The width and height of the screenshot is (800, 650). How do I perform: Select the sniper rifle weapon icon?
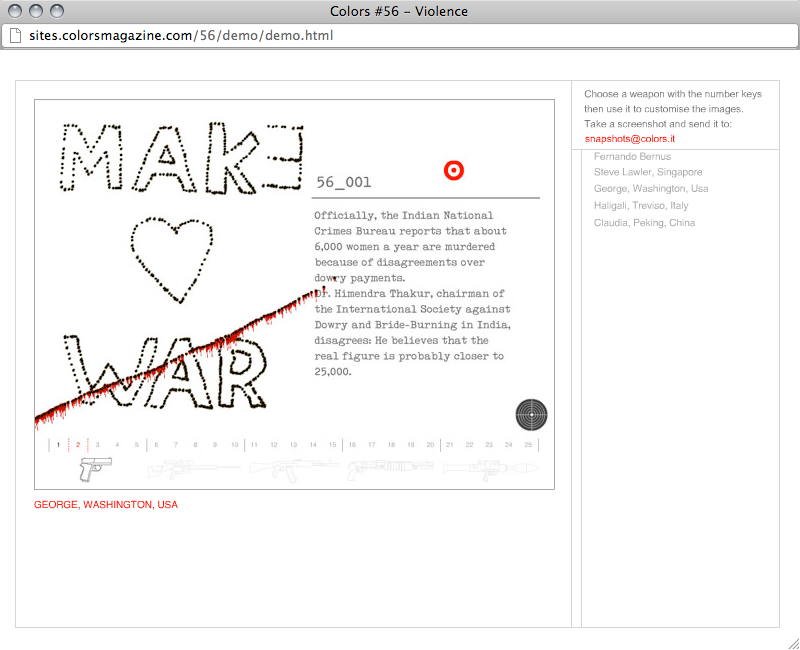tap(194, 469)
